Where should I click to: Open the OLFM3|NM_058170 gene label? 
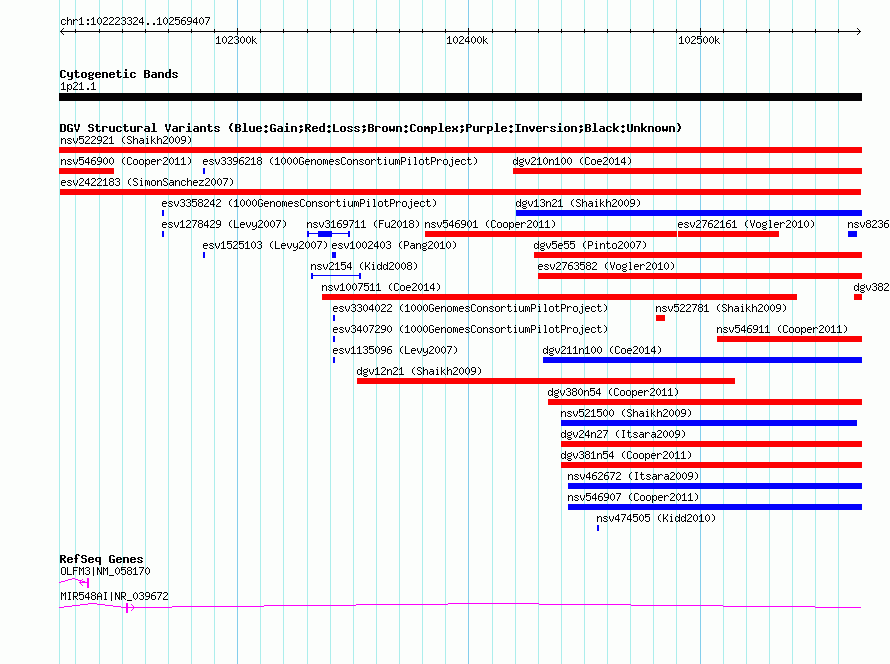pyautogui.click(x=105, y=571)
